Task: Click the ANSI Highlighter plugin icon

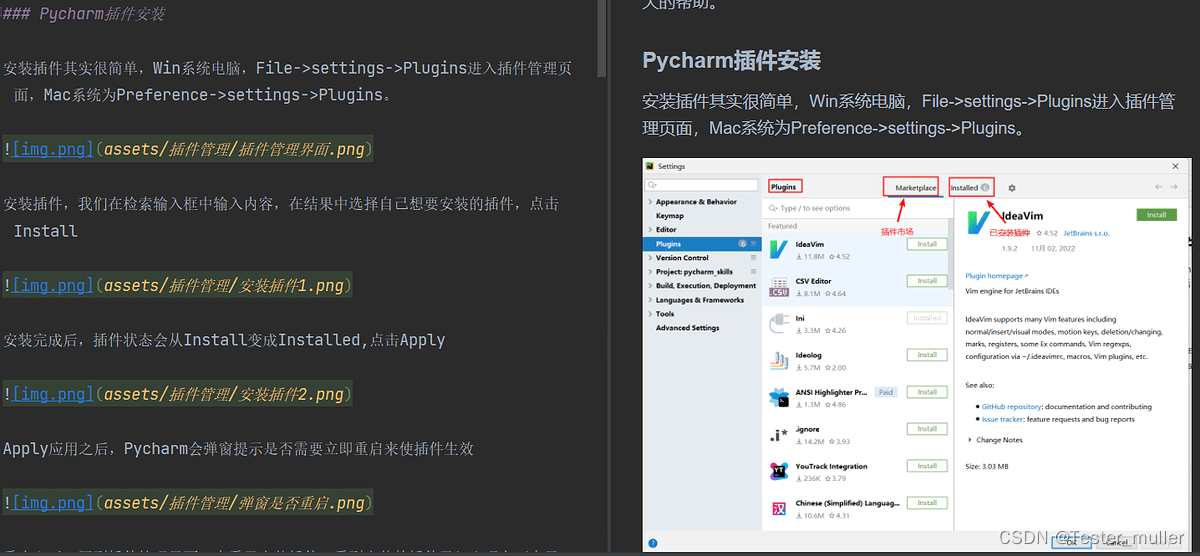Action: click(x=779, y=398)
